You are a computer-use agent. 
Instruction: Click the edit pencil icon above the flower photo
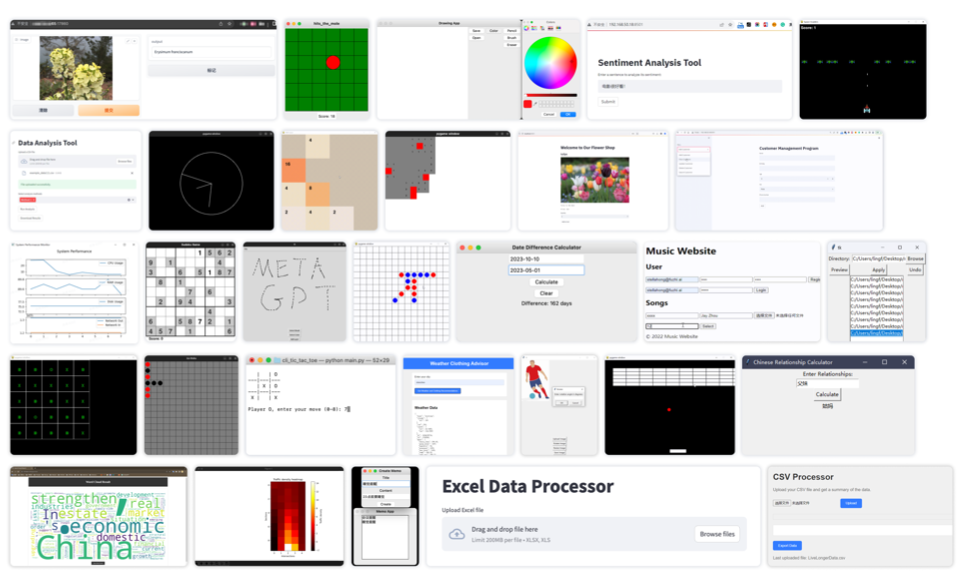click(x=129, y=41)
